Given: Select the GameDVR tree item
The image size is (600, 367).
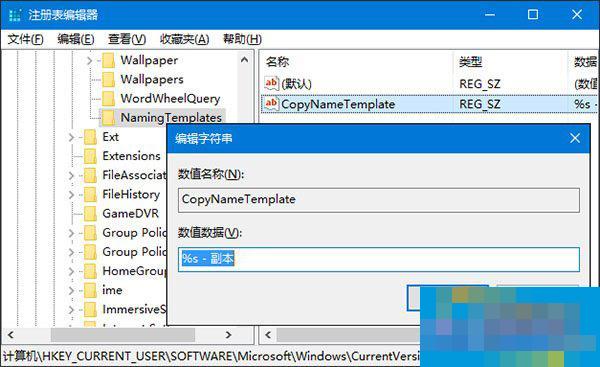Looking at the screenshot, I should point(130,214).
